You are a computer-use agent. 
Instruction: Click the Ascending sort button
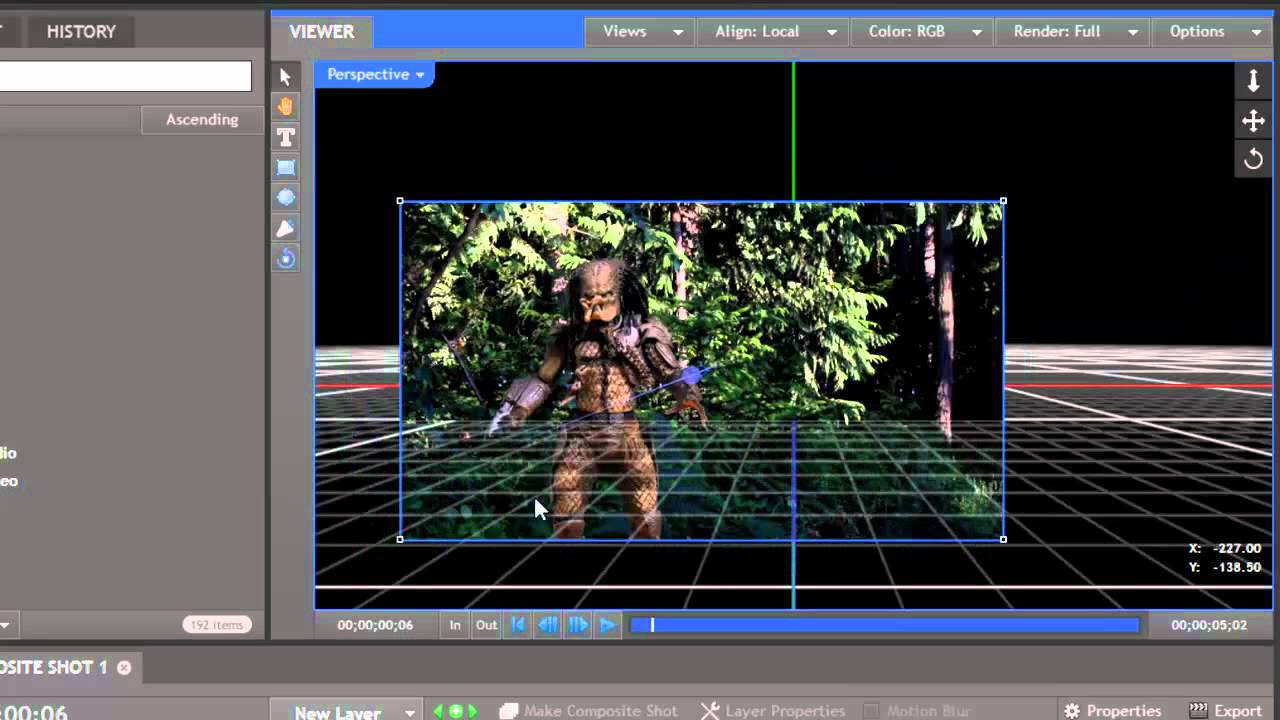(202, 120)
